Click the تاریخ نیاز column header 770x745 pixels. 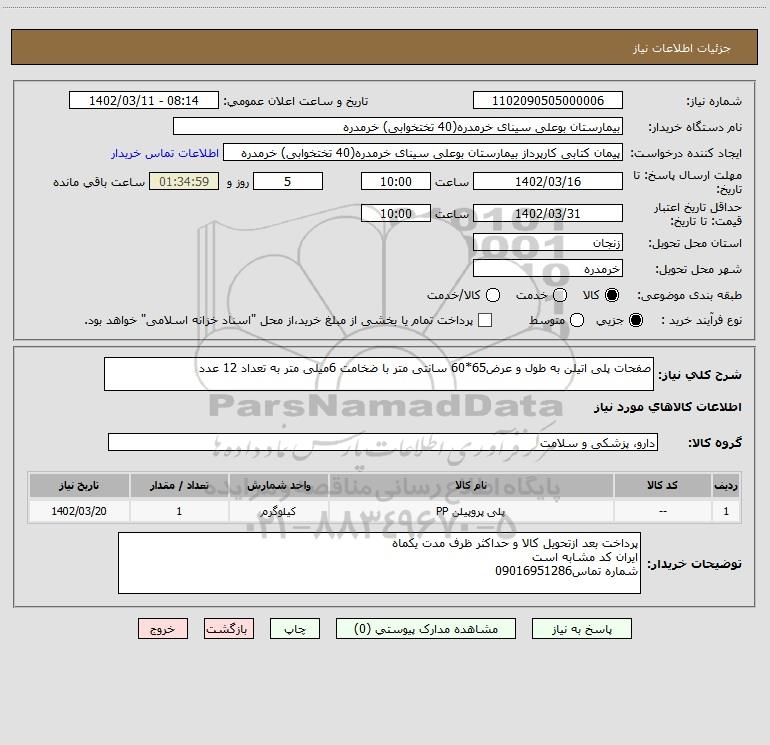coord(79,485)
